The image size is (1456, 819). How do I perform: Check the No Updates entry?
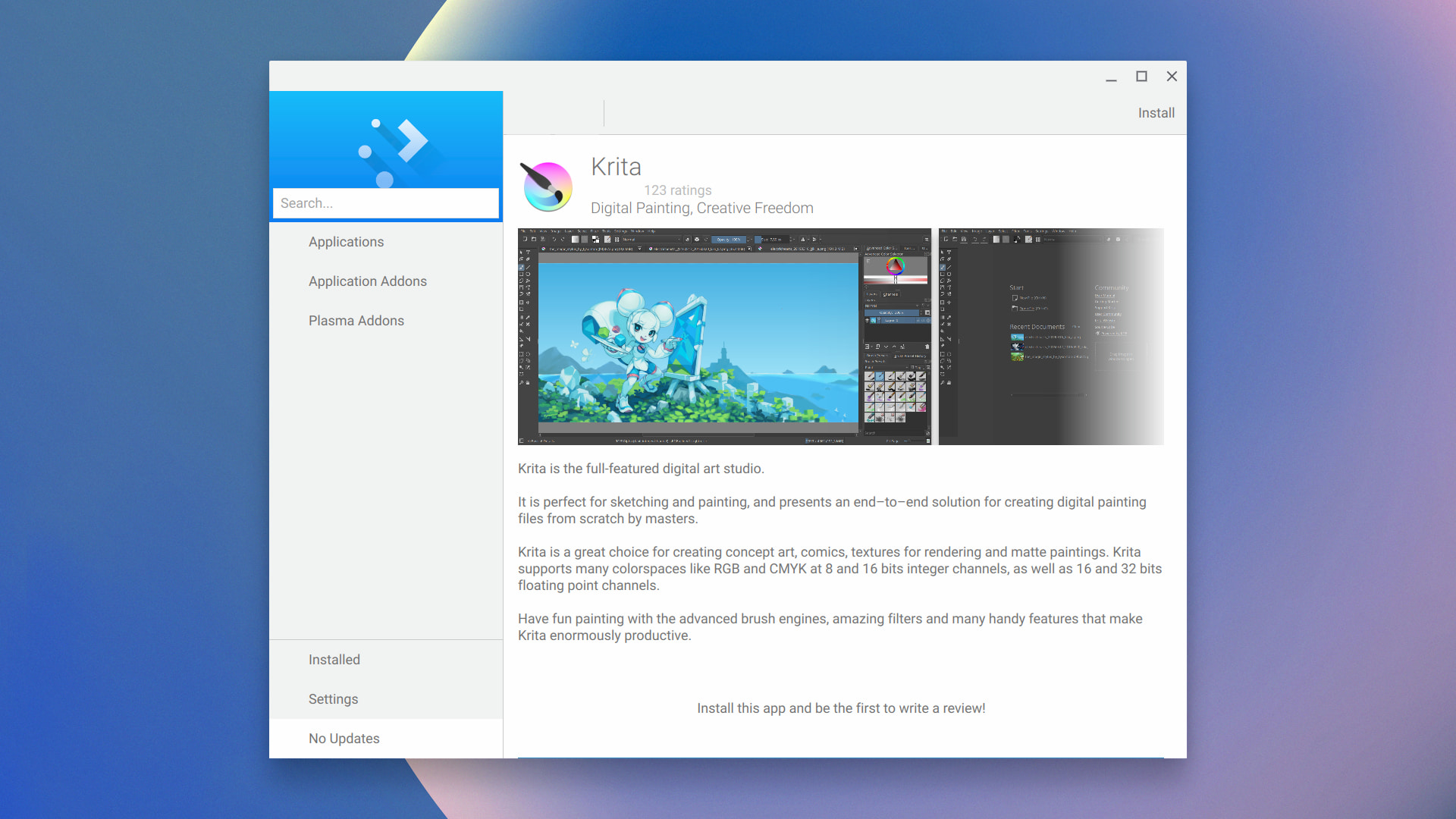click(x=344, y=738)
